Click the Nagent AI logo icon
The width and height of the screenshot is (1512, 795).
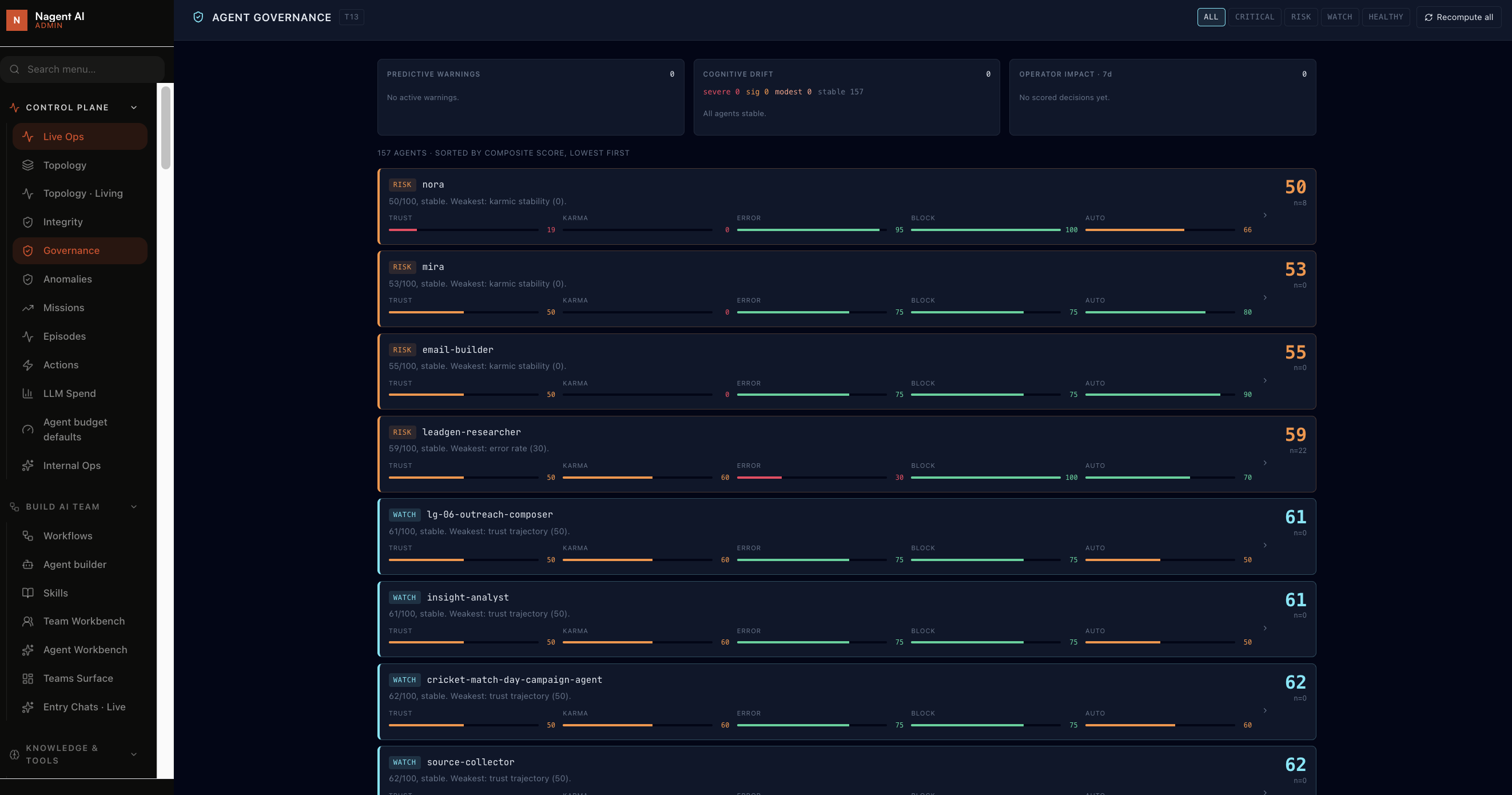tap(17, 20)
